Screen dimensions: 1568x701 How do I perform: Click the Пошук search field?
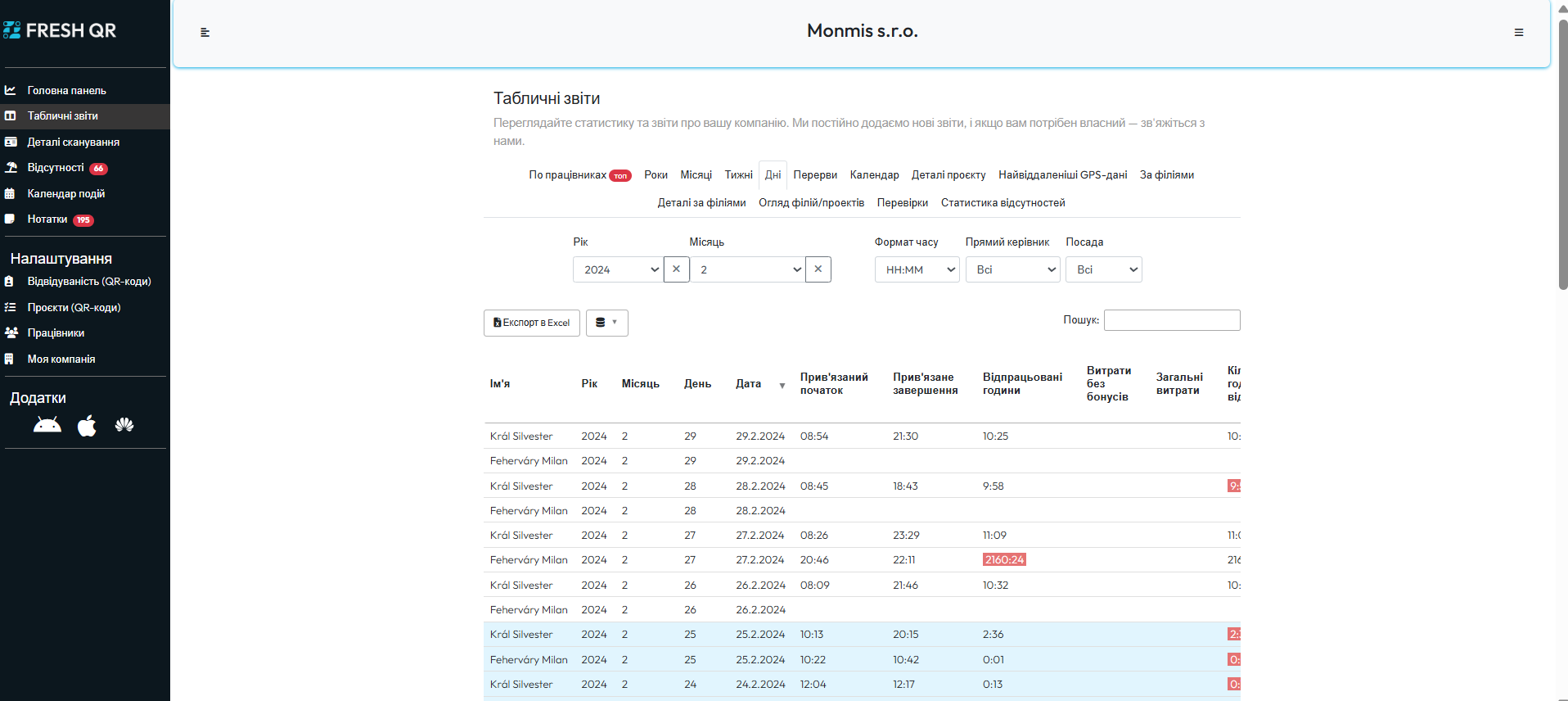[1171, 320]
